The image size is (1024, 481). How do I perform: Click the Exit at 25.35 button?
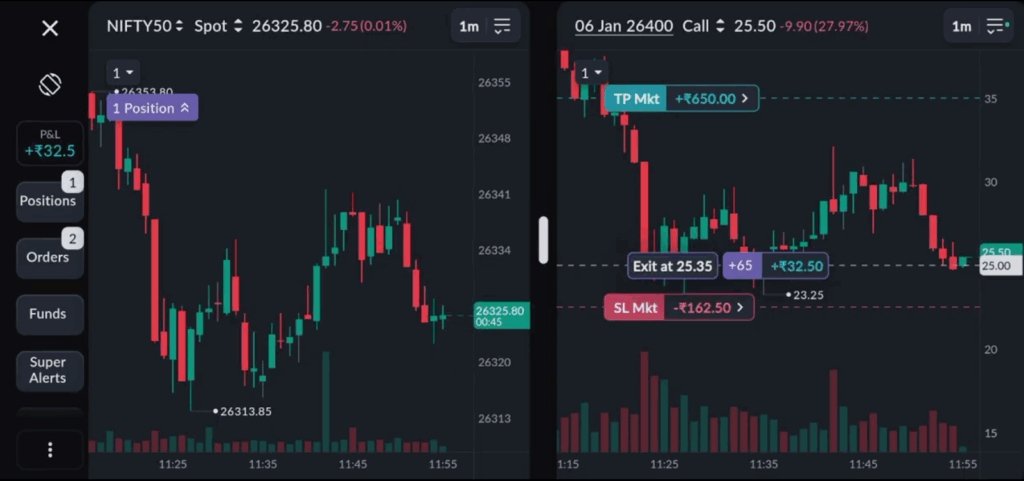[673, 266]
